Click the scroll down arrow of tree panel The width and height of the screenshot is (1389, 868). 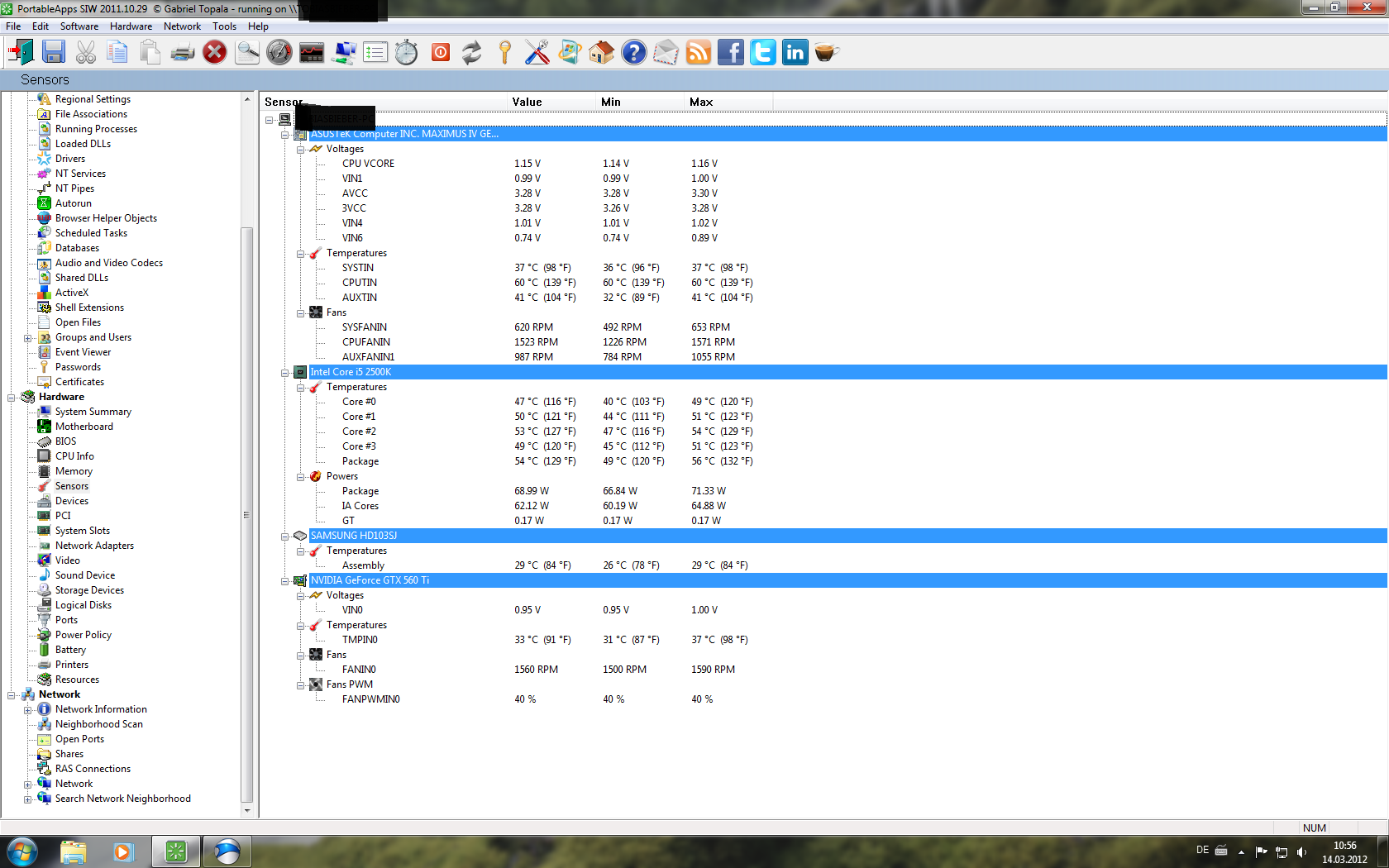[246, 811]
